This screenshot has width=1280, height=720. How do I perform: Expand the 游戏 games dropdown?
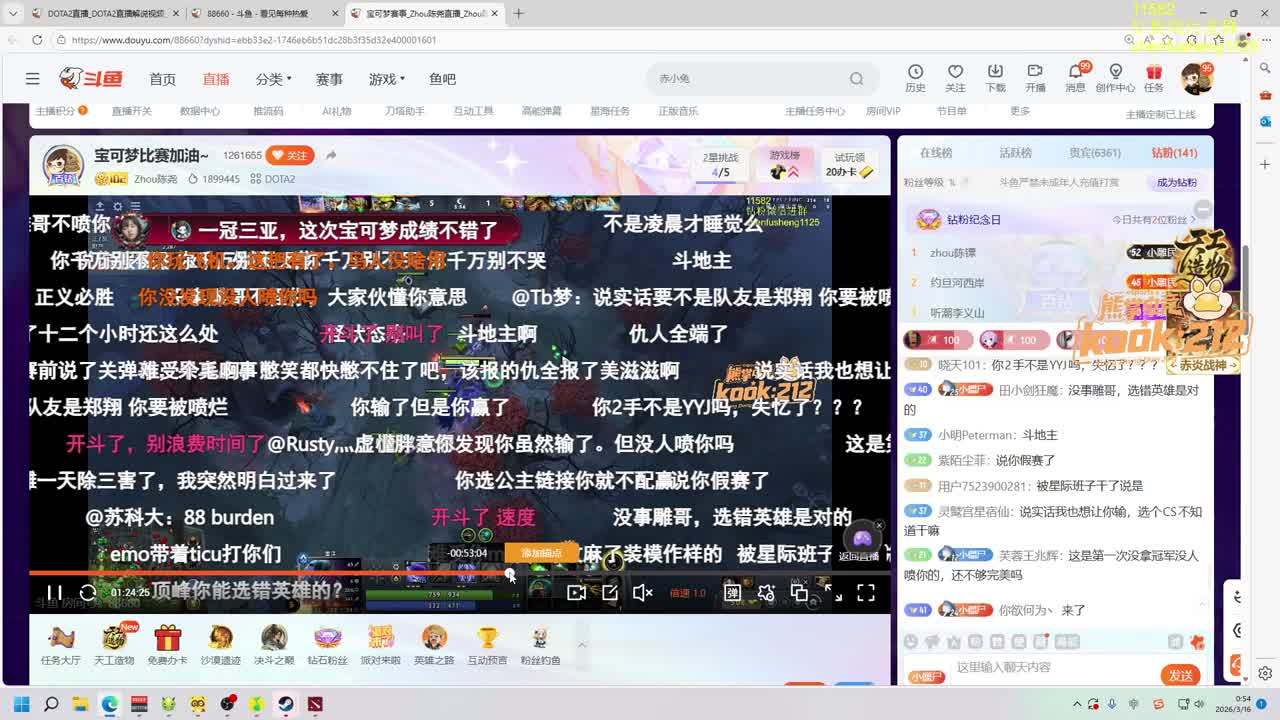pos(386,79)
